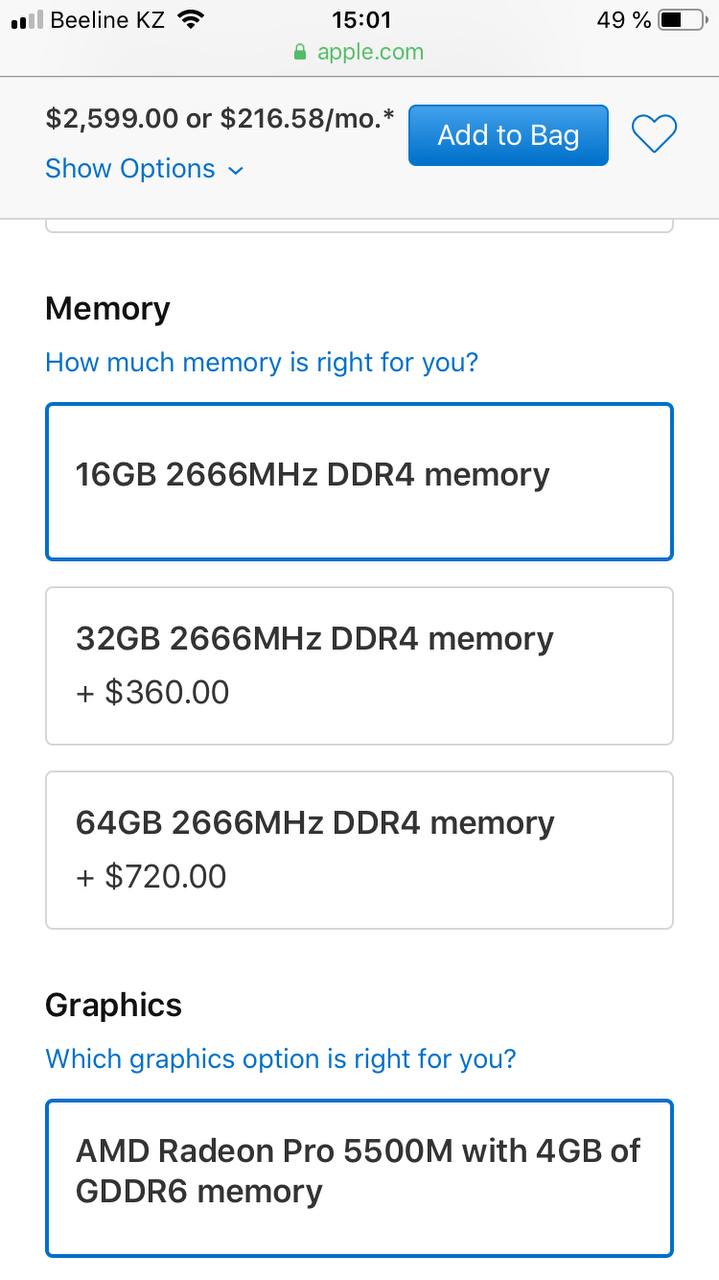Tap the 15:01 clock in status bar

point(360,19)
